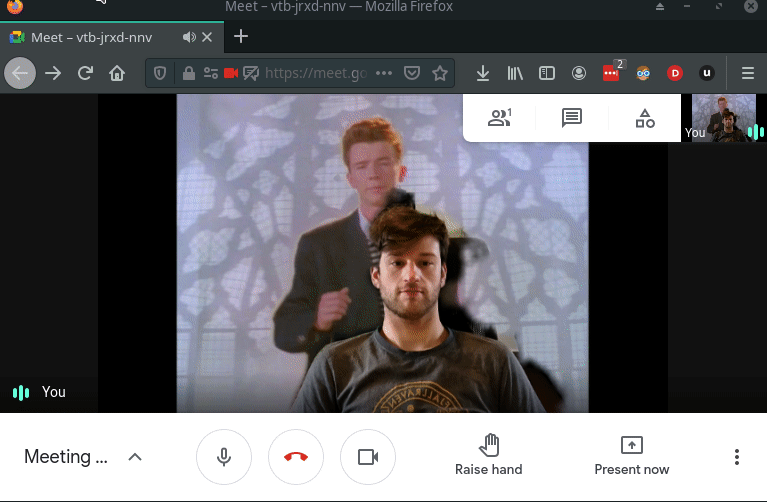Viewport: 767px width, 502px height.
Task: Click the meet.google URL field
Action: pyautogui.click(x=316, y=73)
